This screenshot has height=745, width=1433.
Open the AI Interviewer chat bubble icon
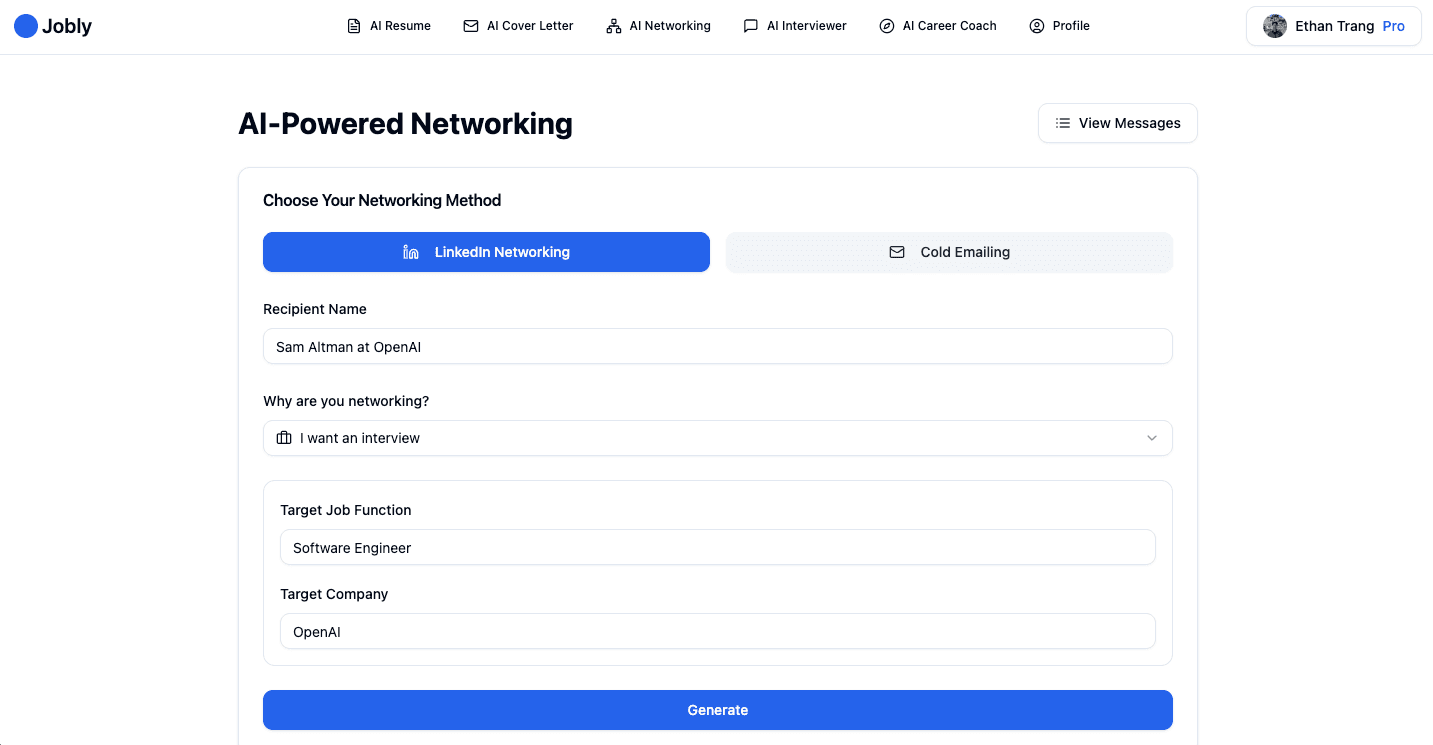coord(751,25)
